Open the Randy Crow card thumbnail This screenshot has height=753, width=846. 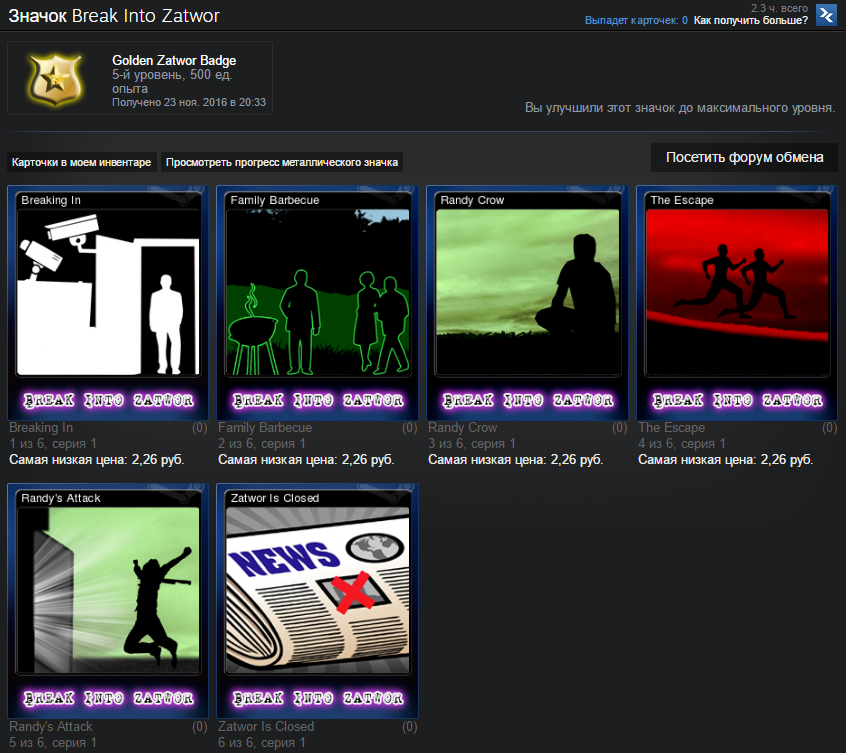(x=528, y=303)
